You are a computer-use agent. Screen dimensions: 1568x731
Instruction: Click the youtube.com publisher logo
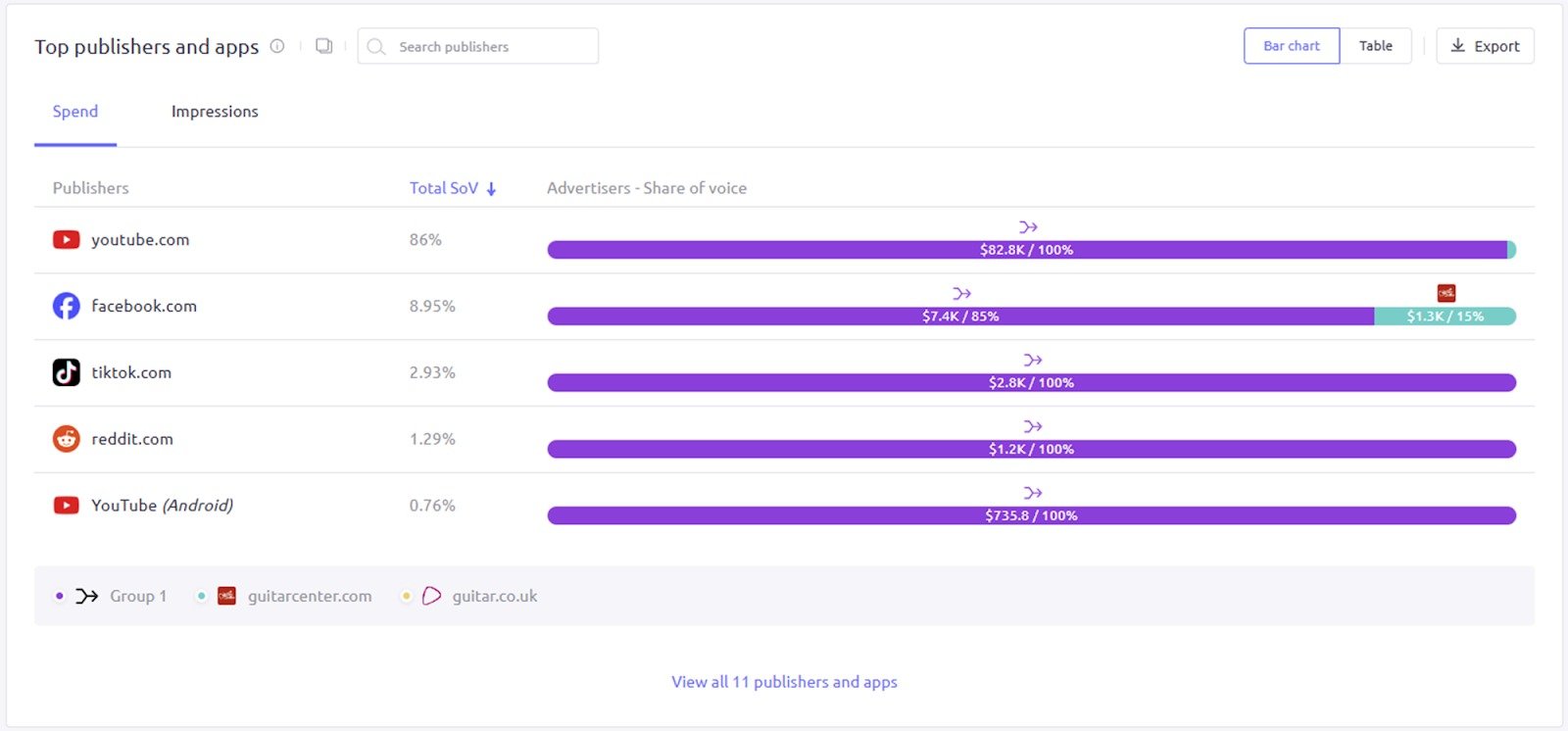(x=66, y=240)
